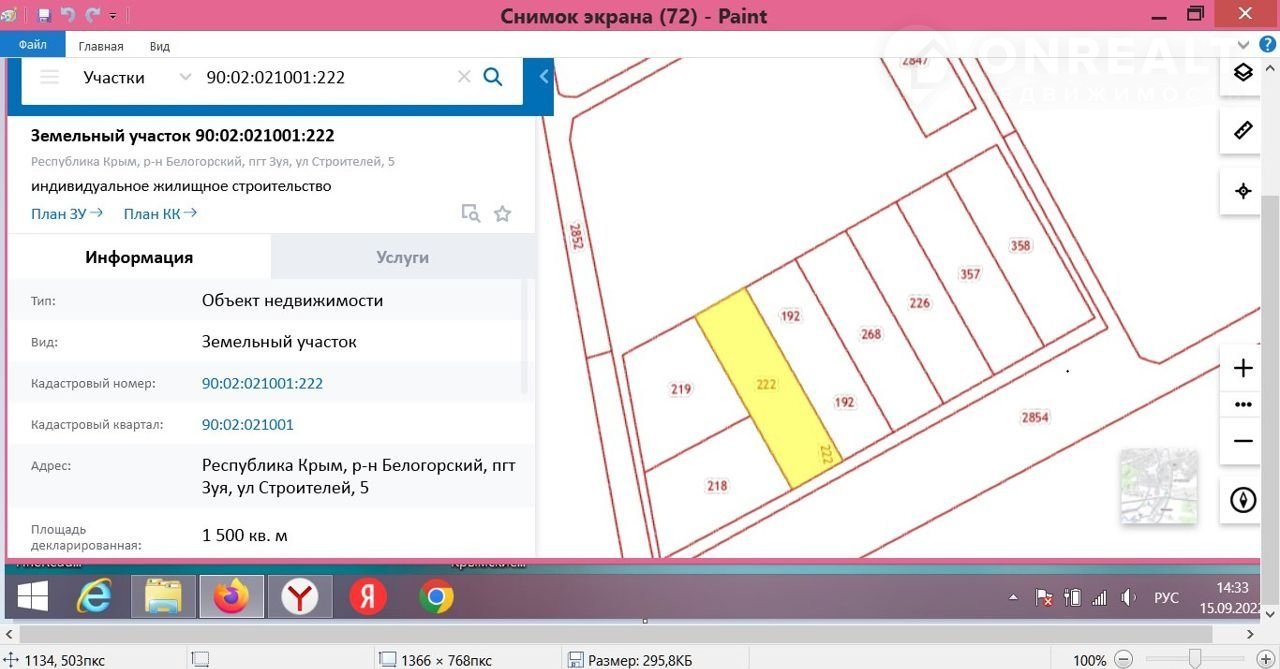Viewport: 1280px width, 669px height.
Task: Open Yandex Browser from the taskbar
Action: 299,597
